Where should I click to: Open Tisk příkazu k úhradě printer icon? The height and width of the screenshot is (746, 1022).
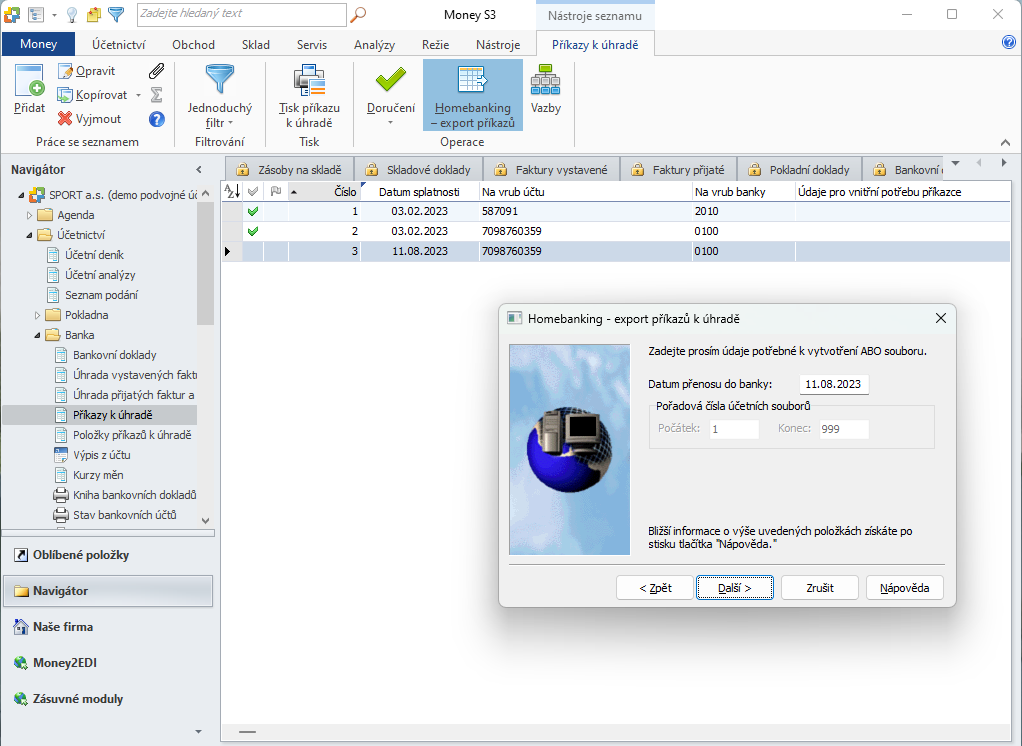coord(309,81)
